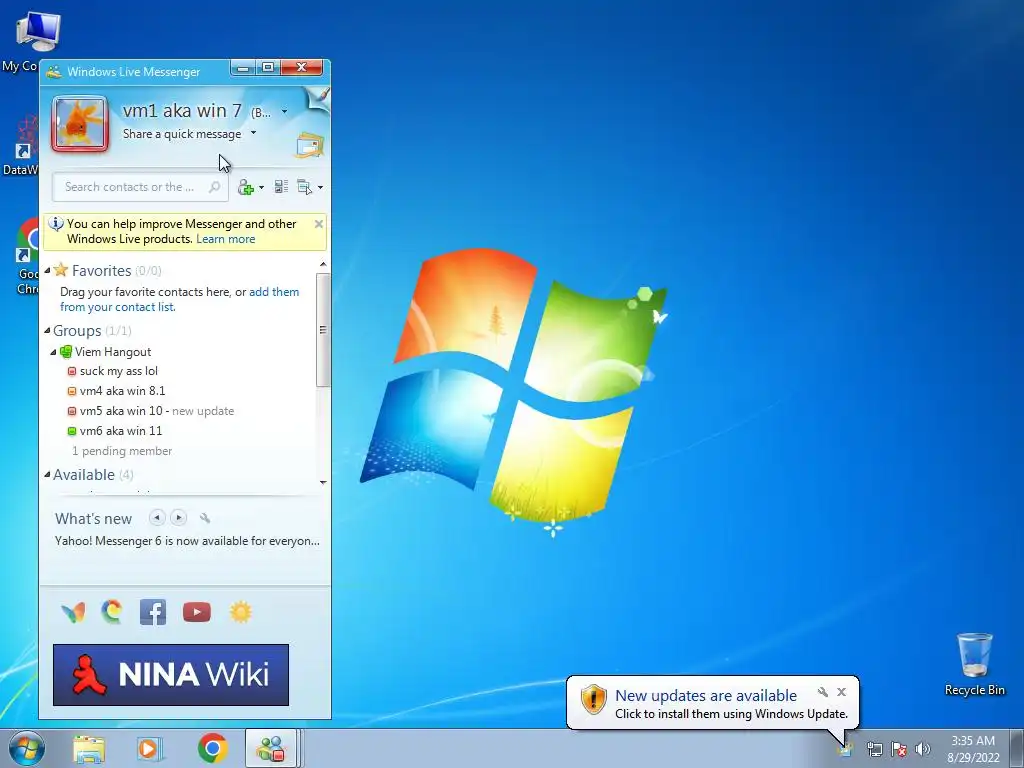Open the quick message dropdown arrow
This screenshot has width=1024, height=768.
253,133
